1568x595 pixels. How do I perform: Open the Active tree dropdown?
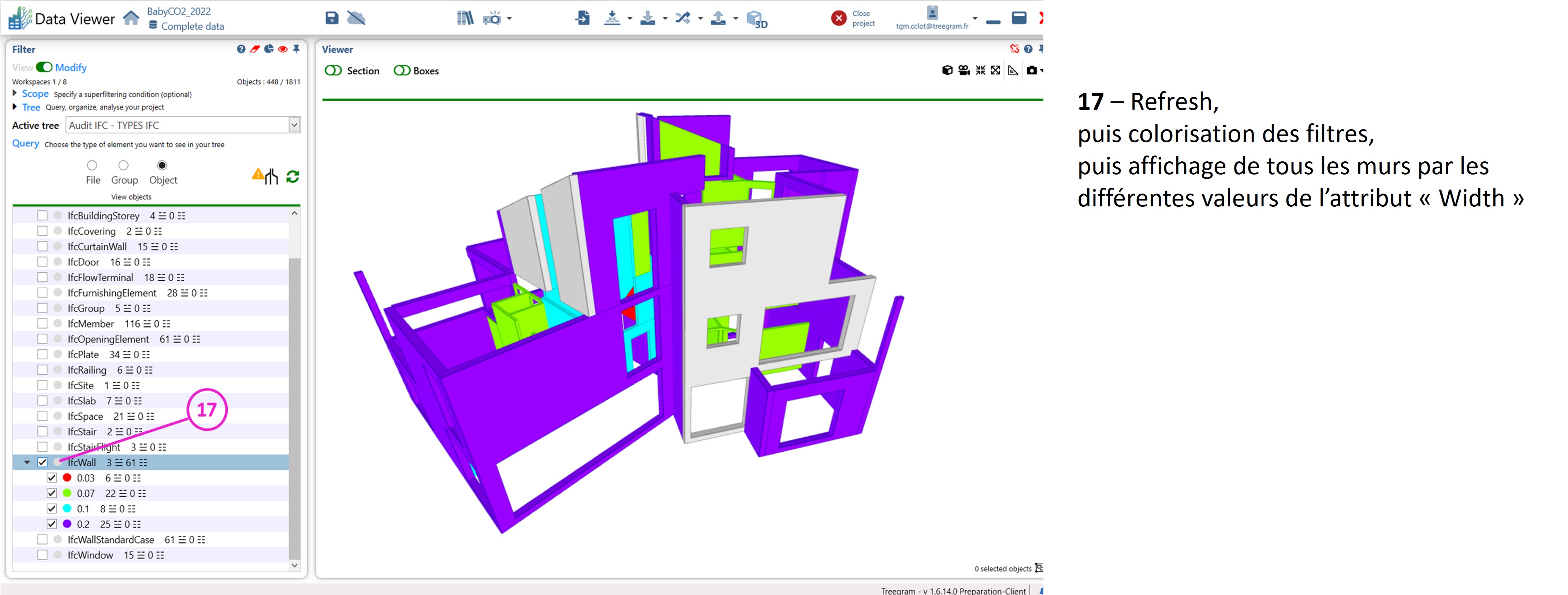pyautogui.click(x=294, y=125)
